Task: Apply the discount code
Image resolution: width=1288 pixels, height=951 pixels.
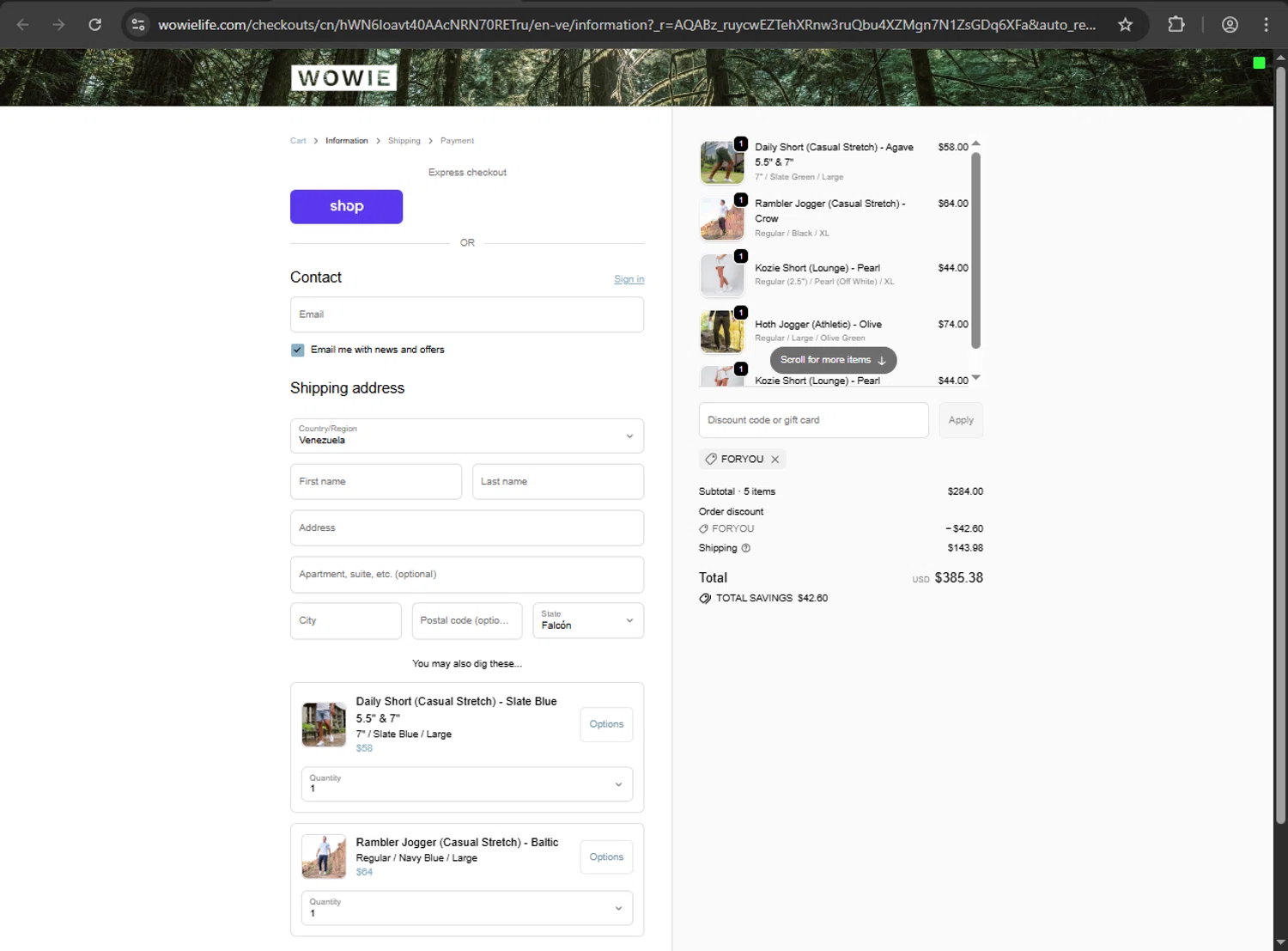Action: 961,420
